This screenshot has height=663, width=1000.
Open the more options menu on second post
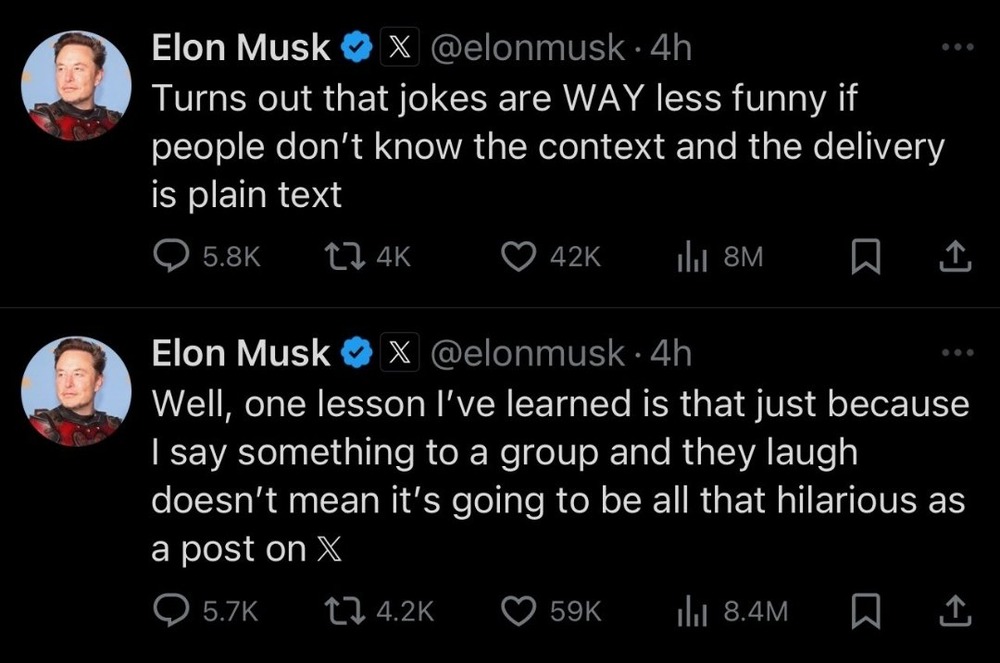coord(957,354)
